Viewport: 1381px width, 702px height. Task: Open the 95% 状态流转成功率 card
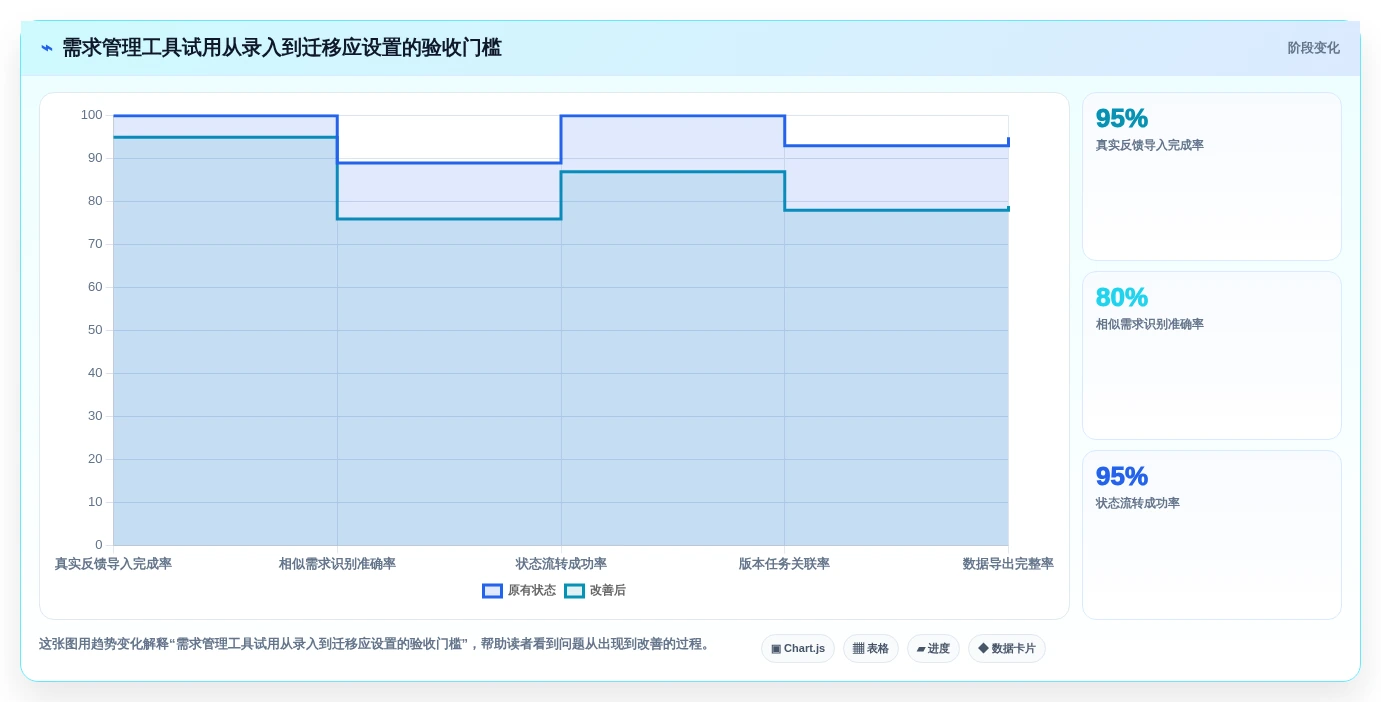point(1211,535)
